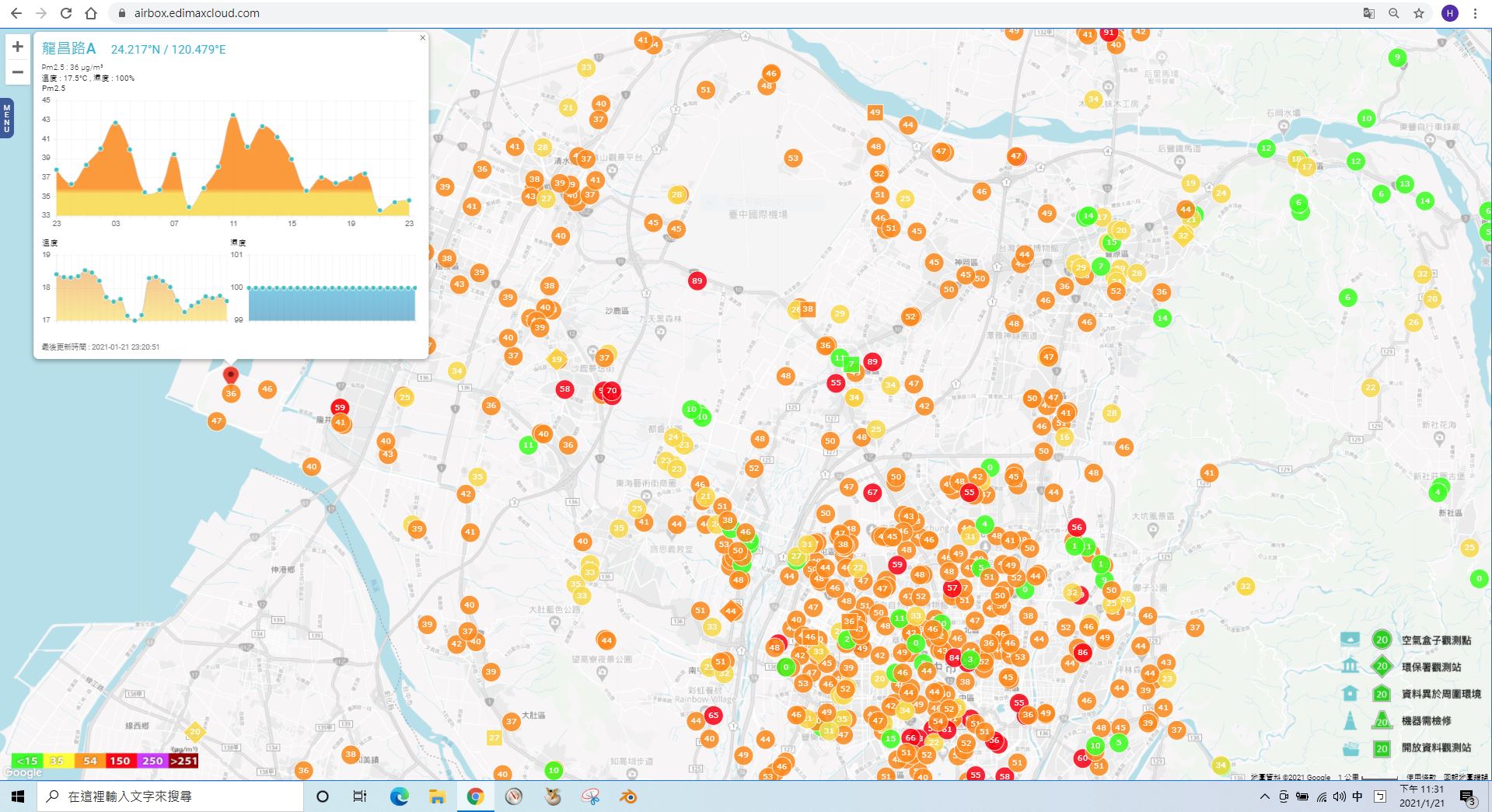Bookmark this page with the star
The height and width of the screenshot is (812, 1492).
tap(1419, 13)
